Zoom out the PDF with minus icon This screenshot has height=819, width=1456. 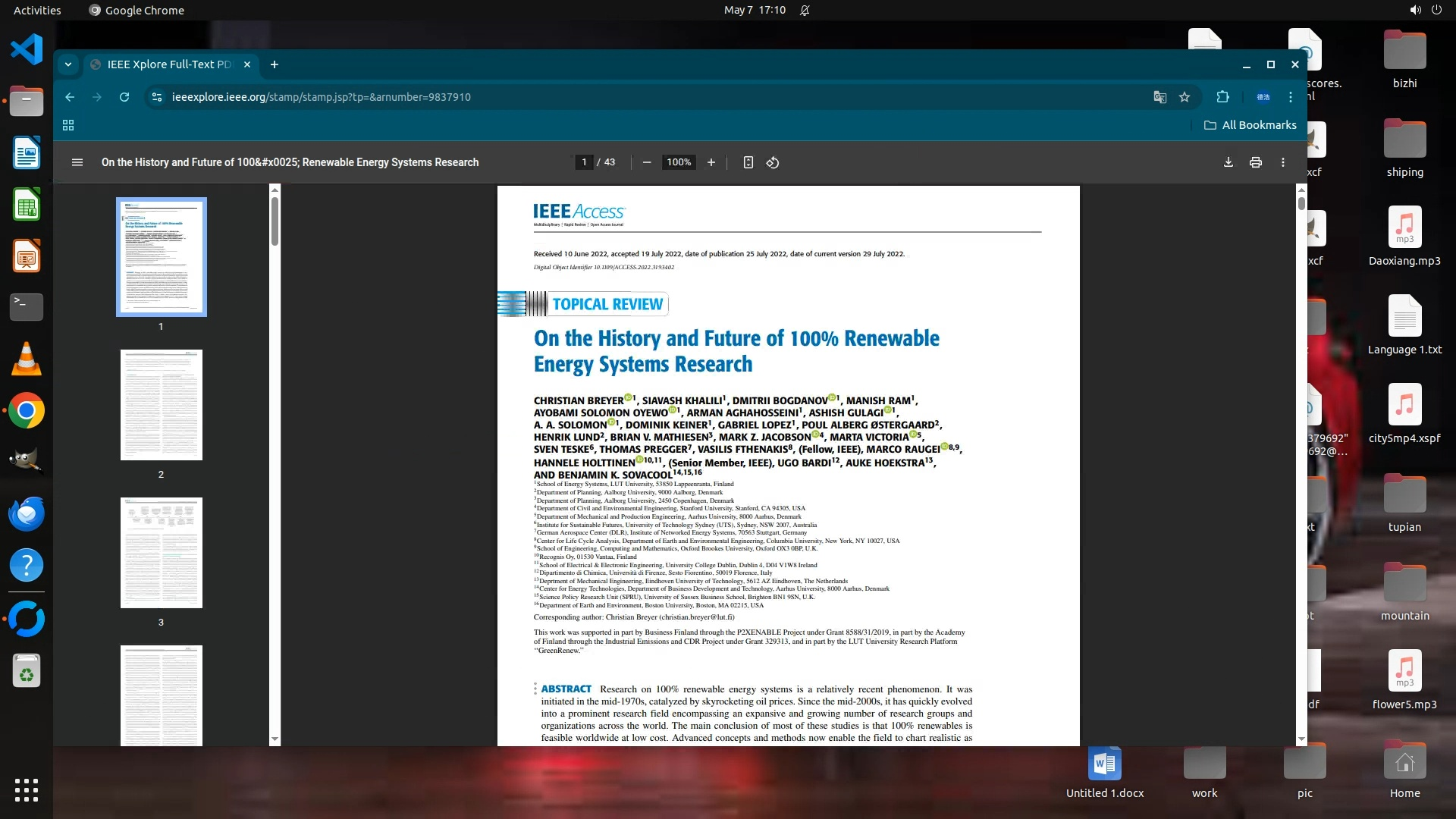[x=646, y=162]
